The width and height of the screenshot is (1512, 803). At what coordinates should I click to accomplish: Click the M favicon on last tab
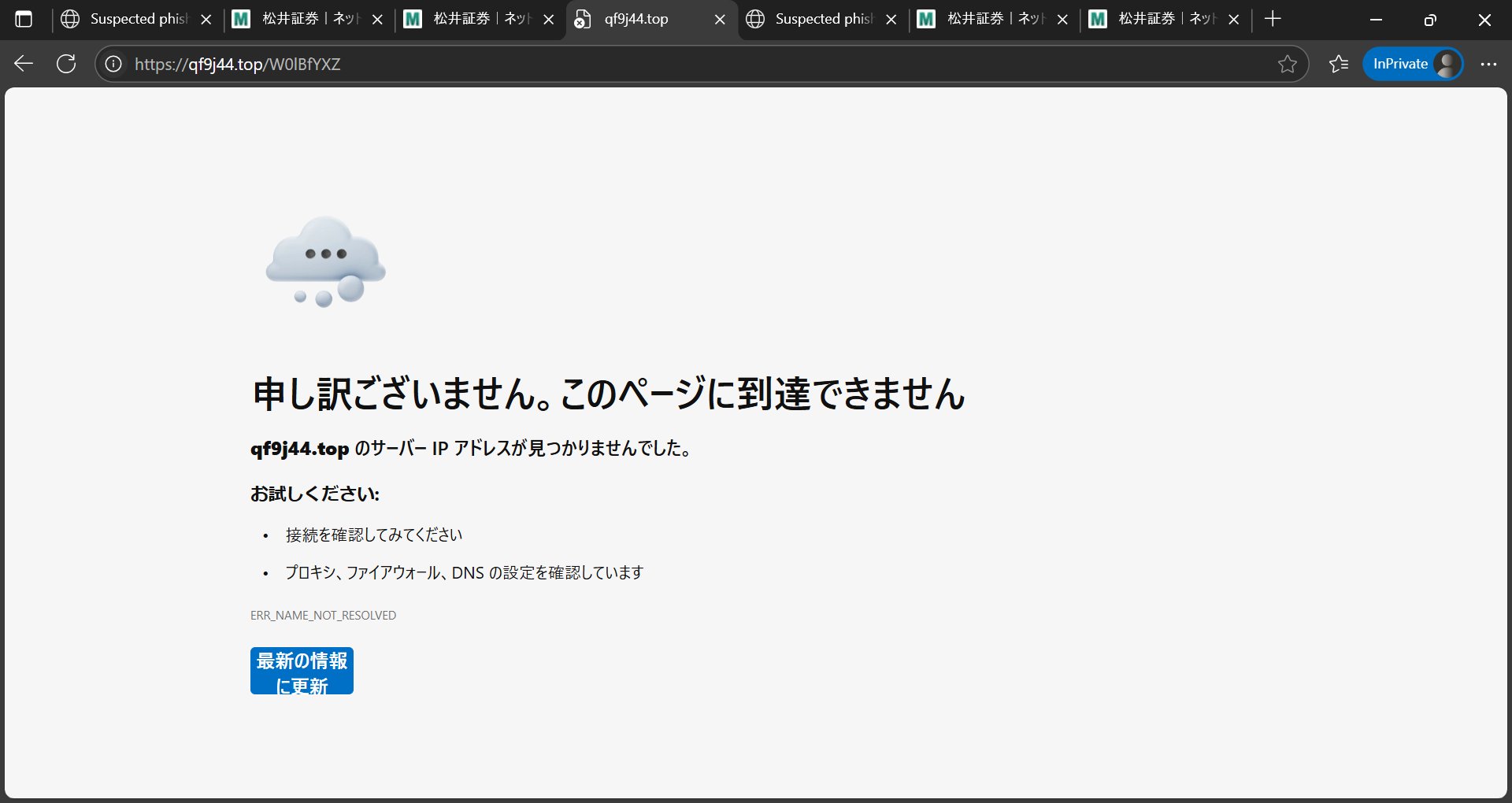(1098, 19)
